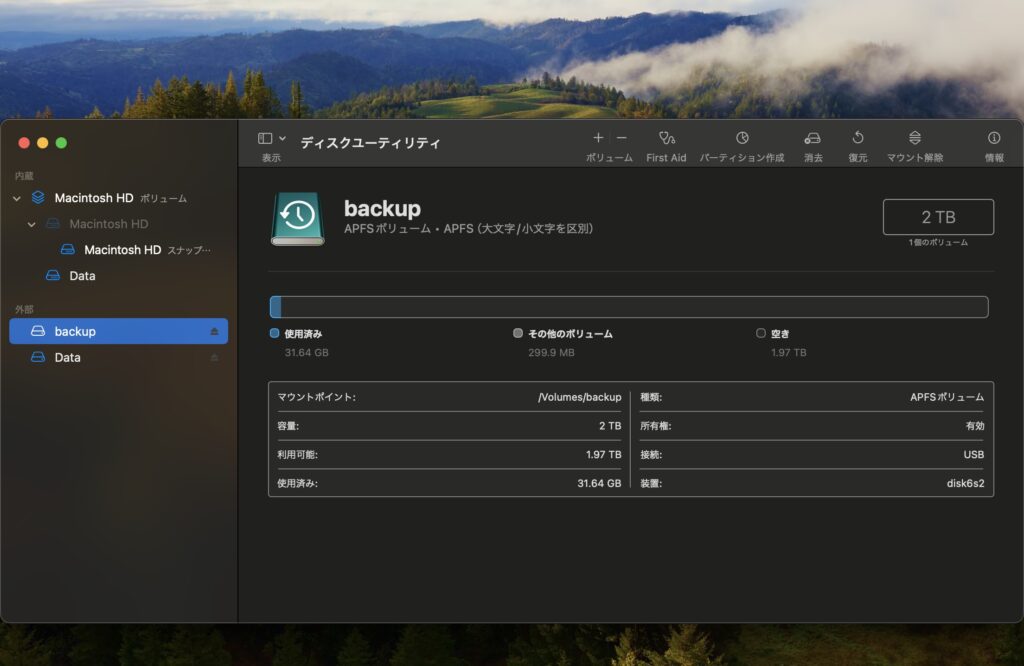The width and height of the screenshot is (1024, 666).
Task: Click the backup Time Machine drive image
Action: [x=297, y=218]
